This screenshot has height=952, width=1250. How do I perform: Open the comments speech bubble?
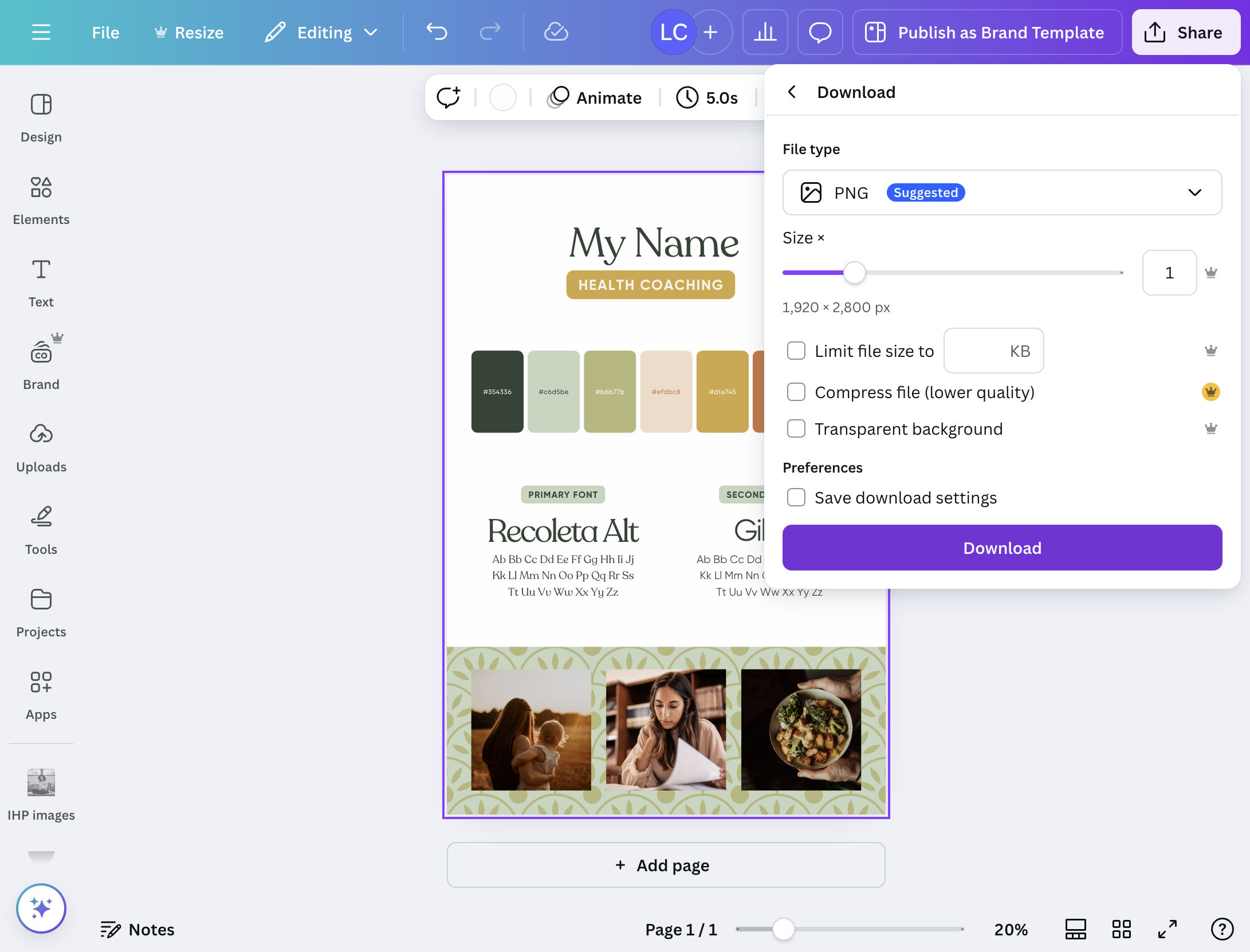820,32
